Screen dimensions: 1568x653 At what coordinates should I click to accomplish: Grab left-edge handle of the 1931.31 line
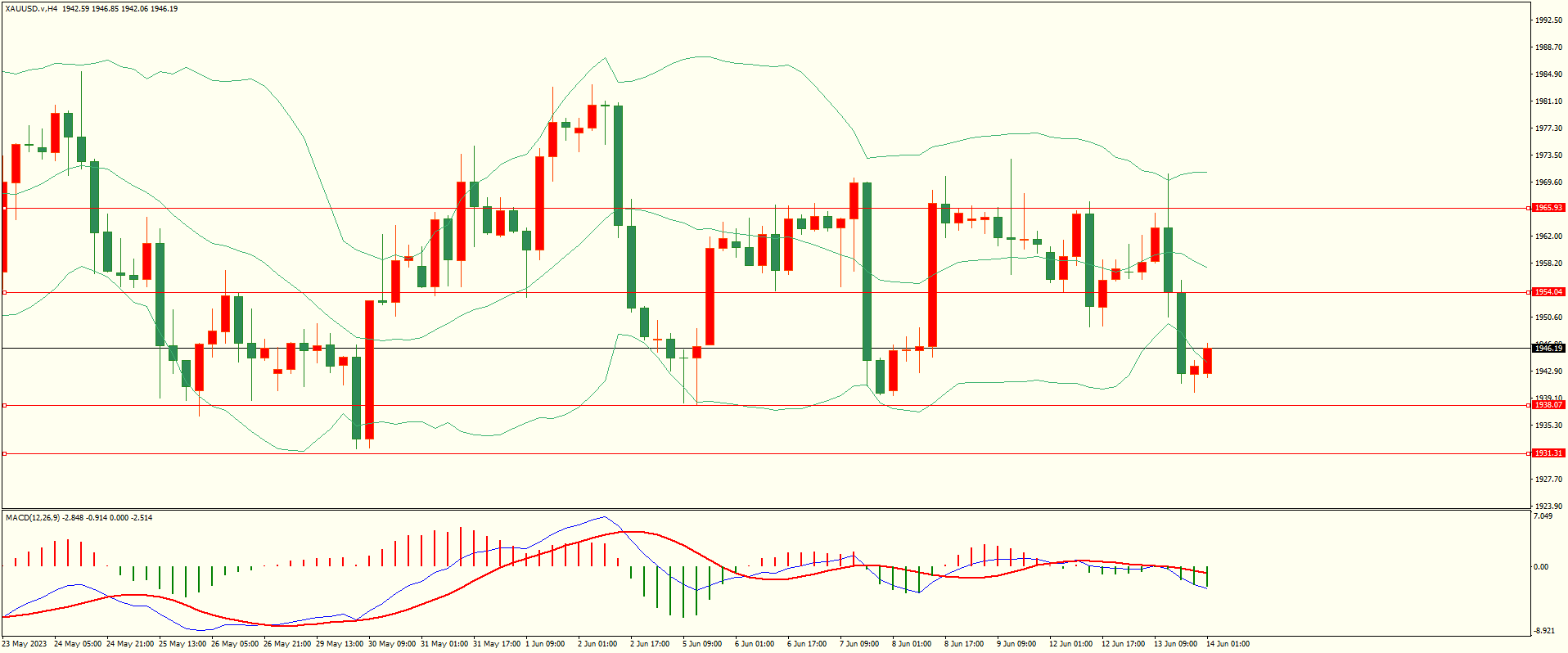pyautogui.click(x=4, y=453)
